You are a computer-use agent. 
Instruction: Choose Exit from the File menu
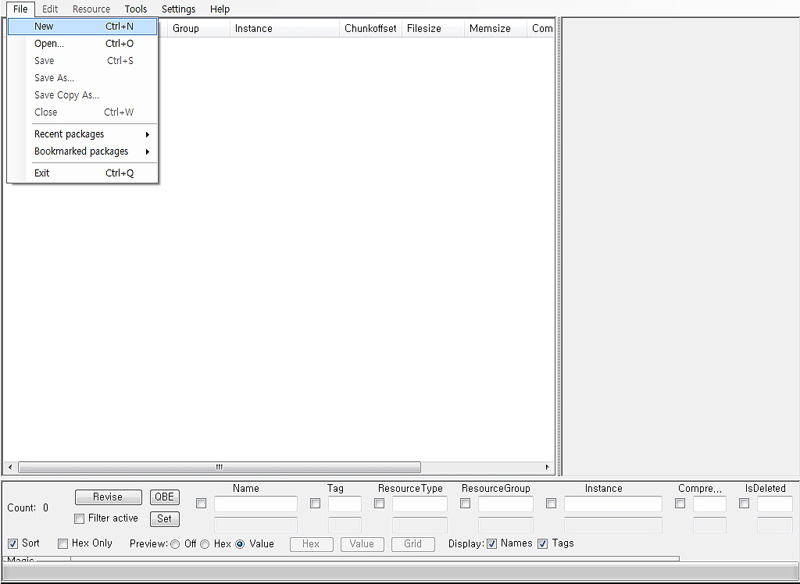(x=83, y=173)
